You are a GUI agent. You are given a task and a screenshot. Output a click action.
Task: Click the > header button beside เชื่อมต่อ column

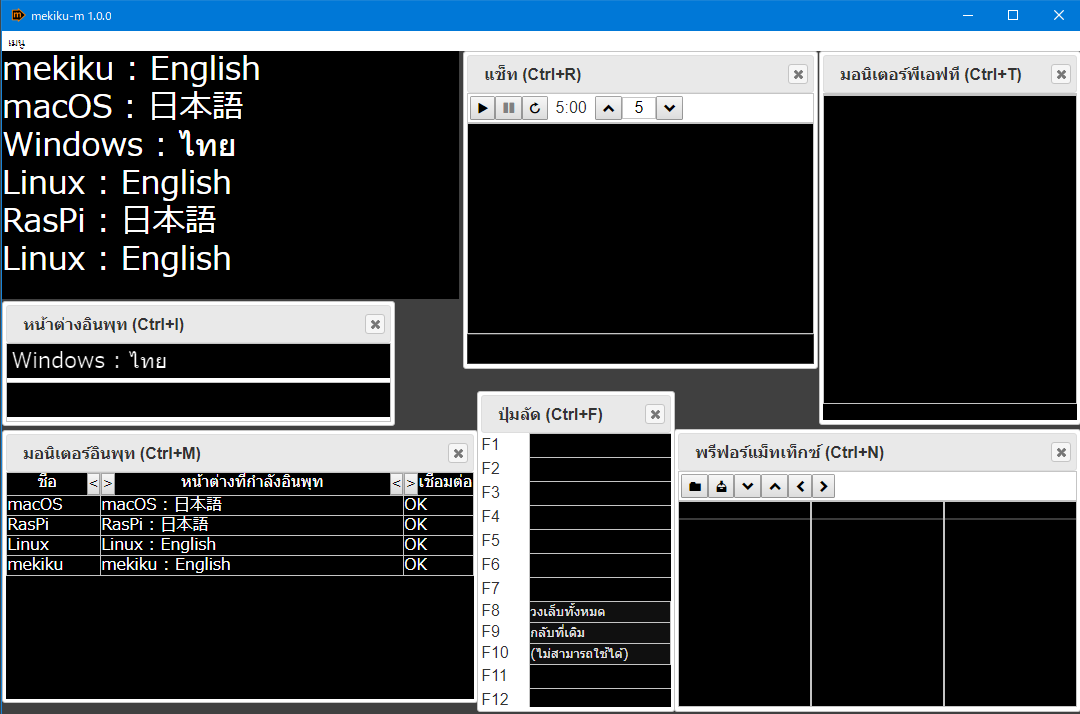(x=409, y=483)
